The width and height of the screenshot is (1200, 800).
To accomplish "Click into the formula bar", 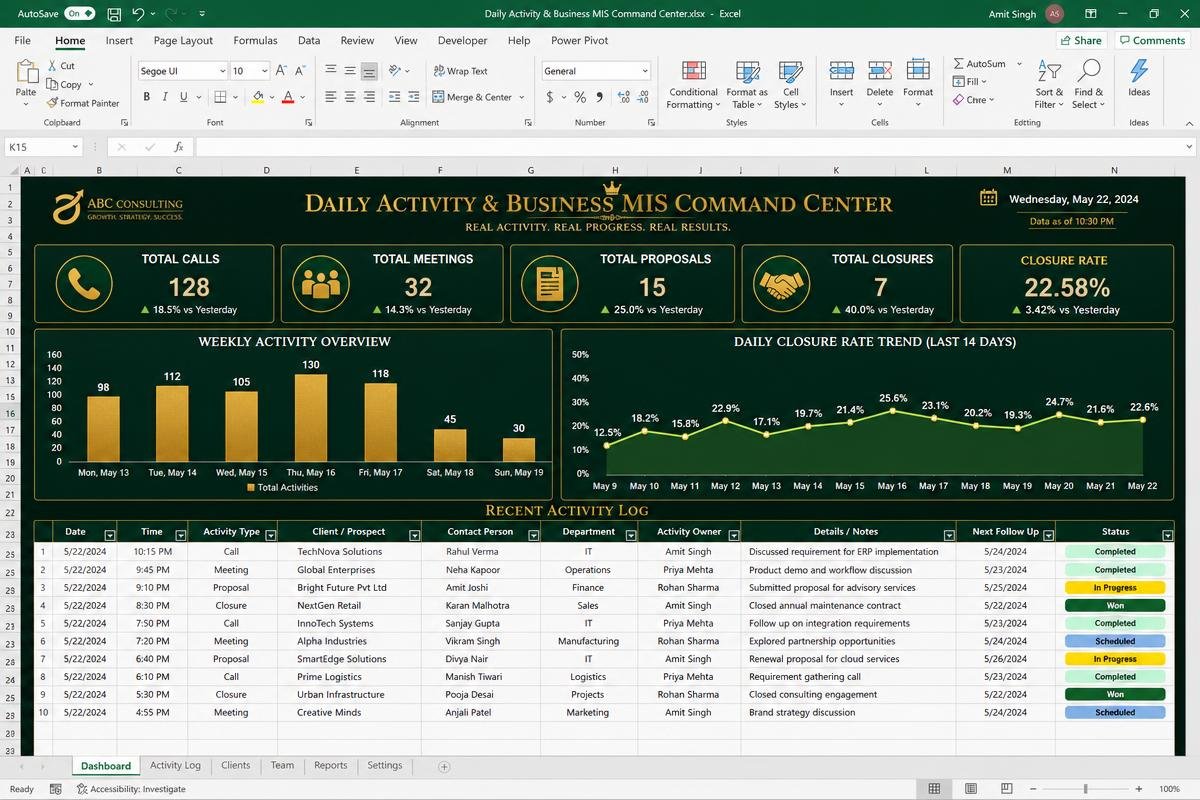I will pos(694,147).
